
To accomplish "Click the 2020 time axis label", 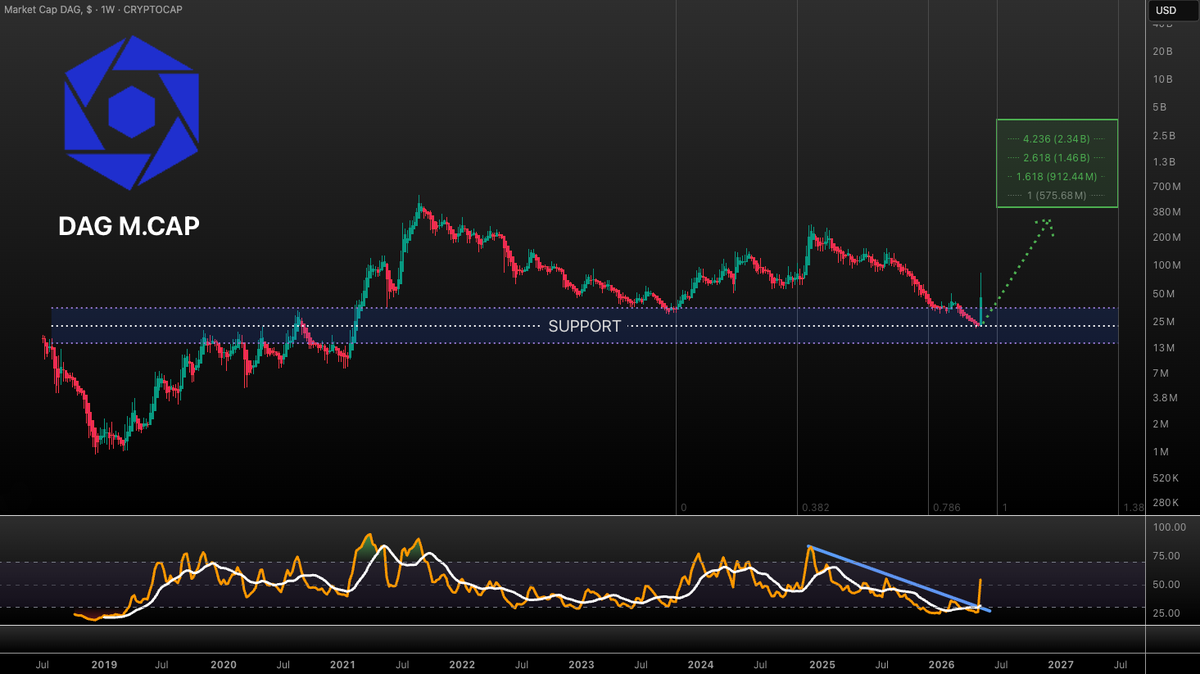I will click(x=224, y=664).
